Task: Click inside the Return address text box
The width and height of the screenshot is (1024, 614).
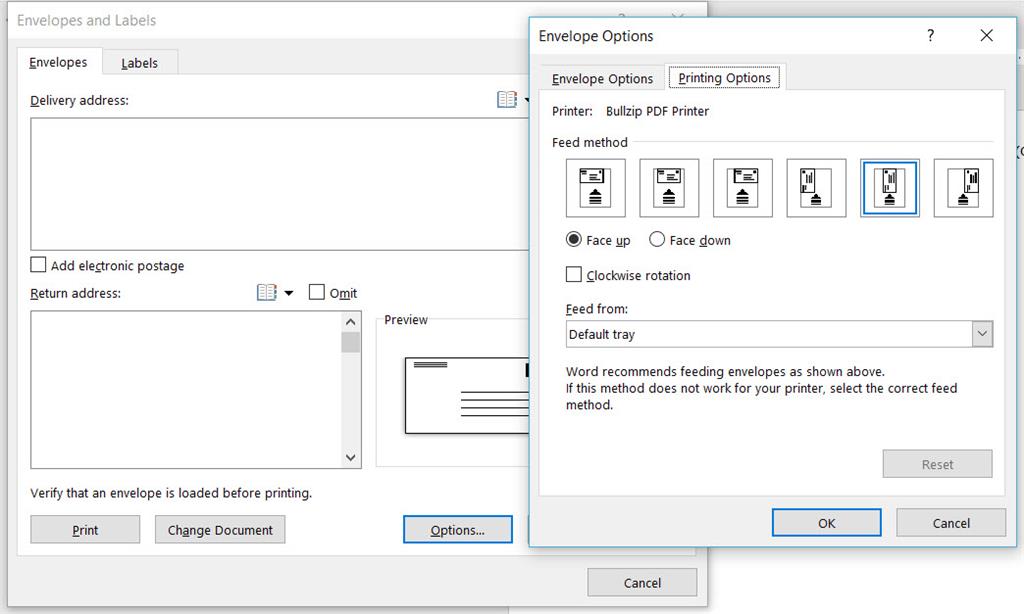Action: coord(186,390)
